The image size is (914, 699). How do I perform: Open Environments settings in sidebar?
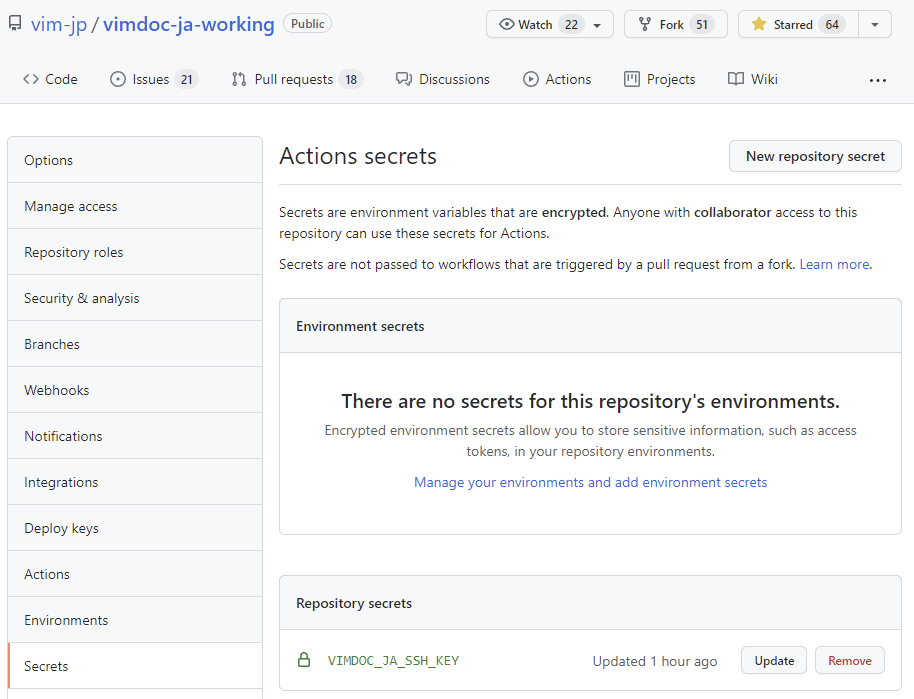click(x=135, y=620)
